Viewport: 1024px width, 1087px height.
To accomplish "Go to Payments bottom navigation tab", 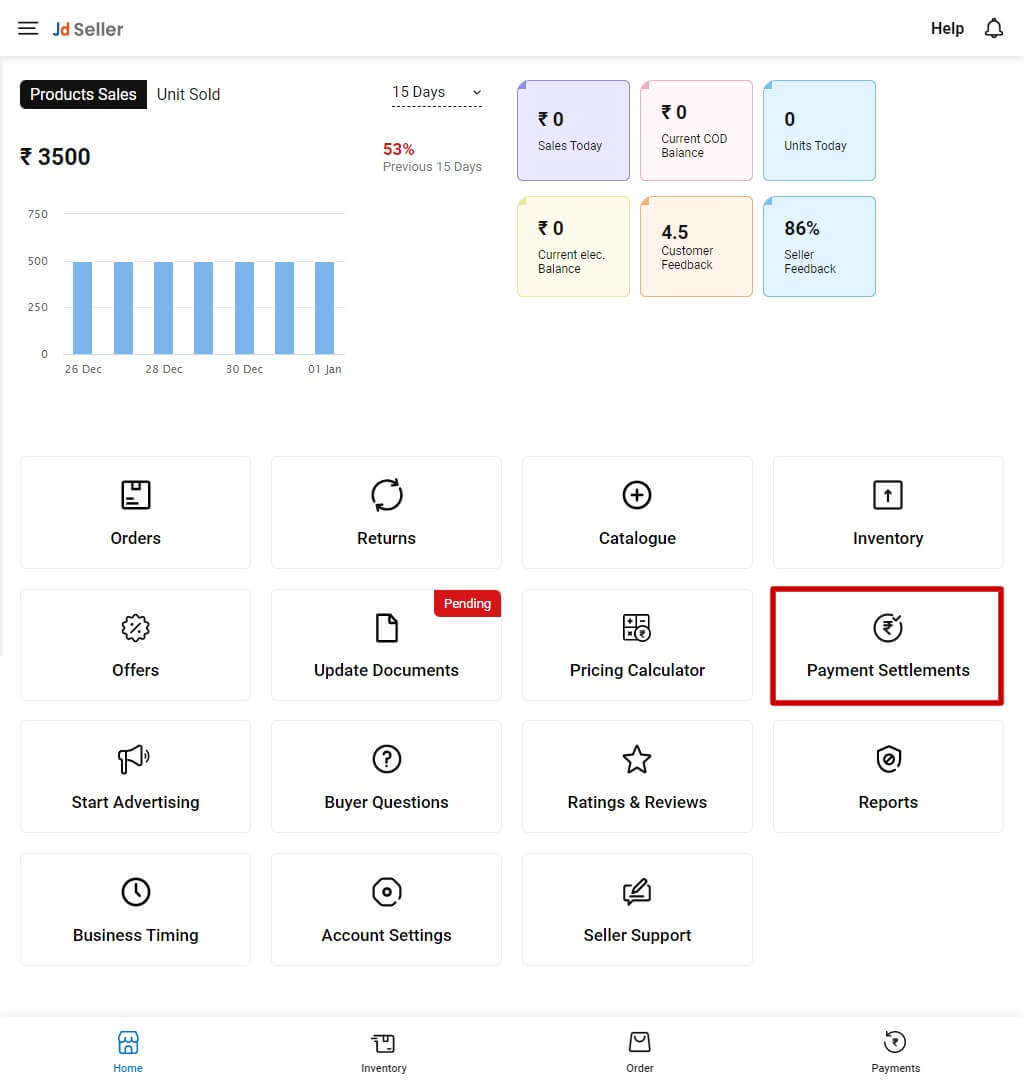I will click(895, 1052).
